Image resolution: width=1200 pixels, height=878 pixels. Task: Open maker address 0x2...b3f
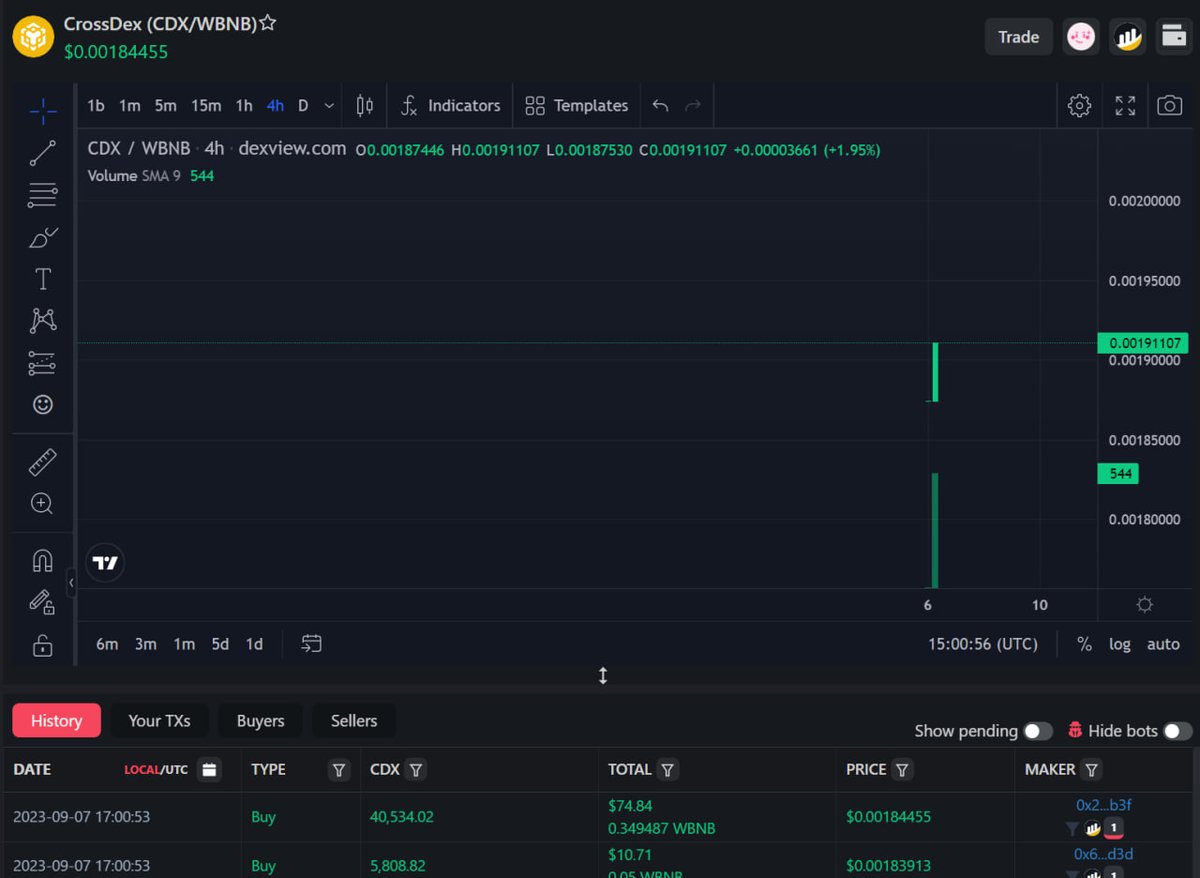pyautogui.click(x=1103, y=804)
